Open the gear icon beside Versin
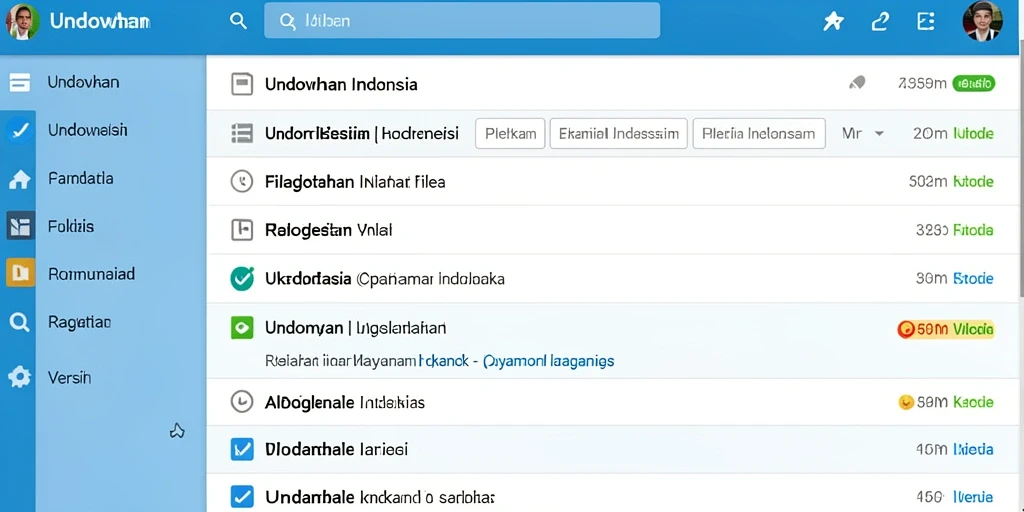Viewport: 1024px width, 512px height. (20, 377)
